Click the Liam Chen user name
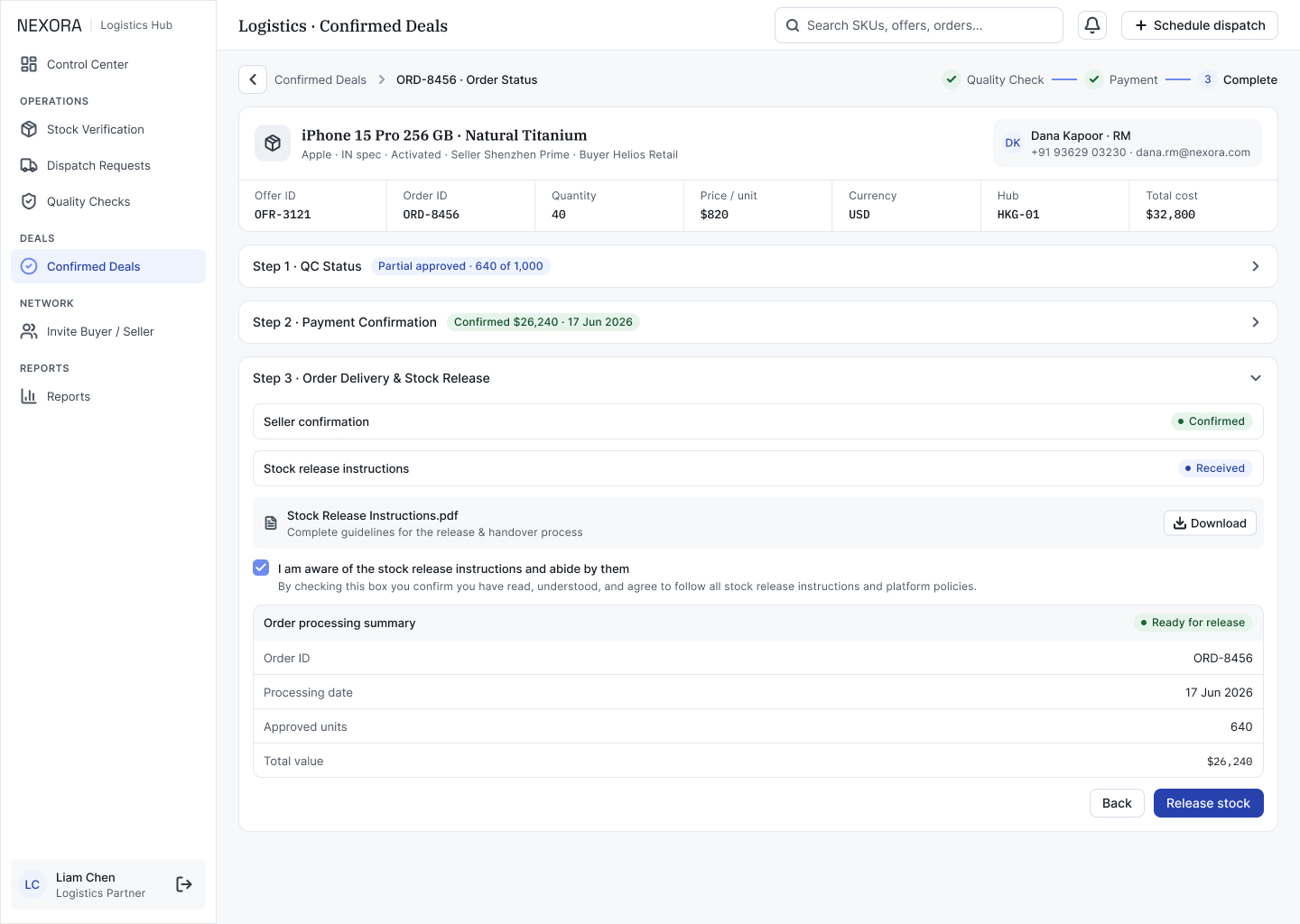 click(x=86, y=877)
